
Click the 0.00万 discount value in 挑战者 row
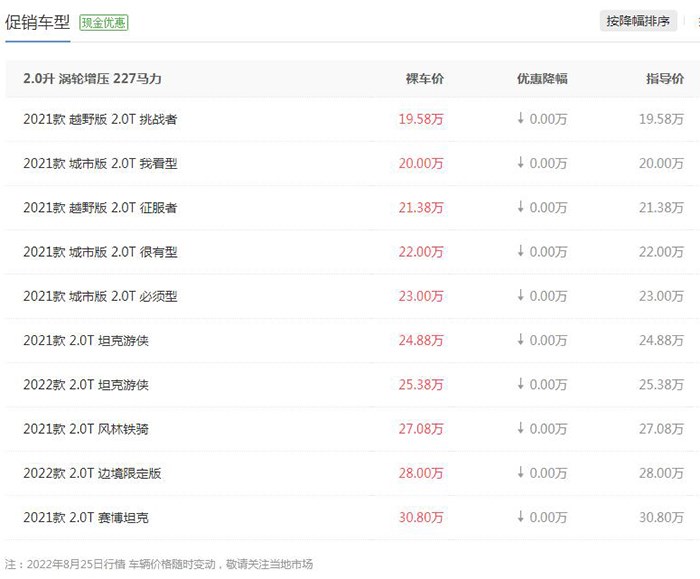[x=548, y=119]
